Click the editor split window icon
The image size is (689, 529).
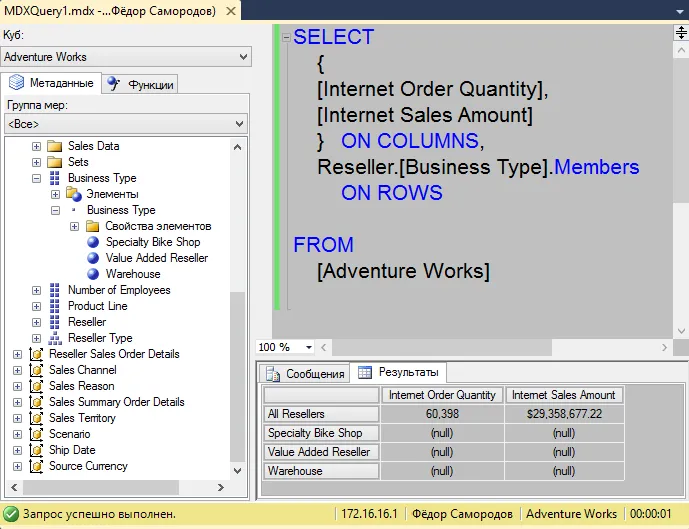pos(681,33)
